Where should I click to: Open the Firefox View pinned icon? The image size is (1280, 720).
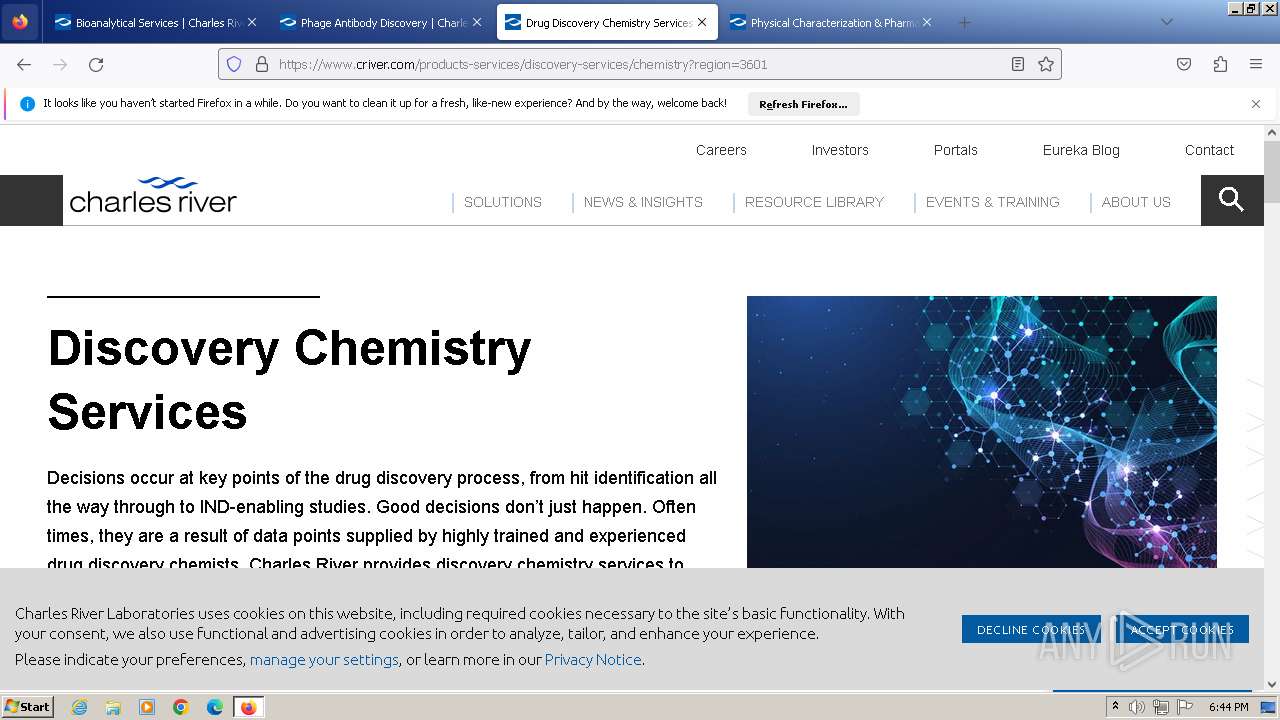[x=20, y=22]
